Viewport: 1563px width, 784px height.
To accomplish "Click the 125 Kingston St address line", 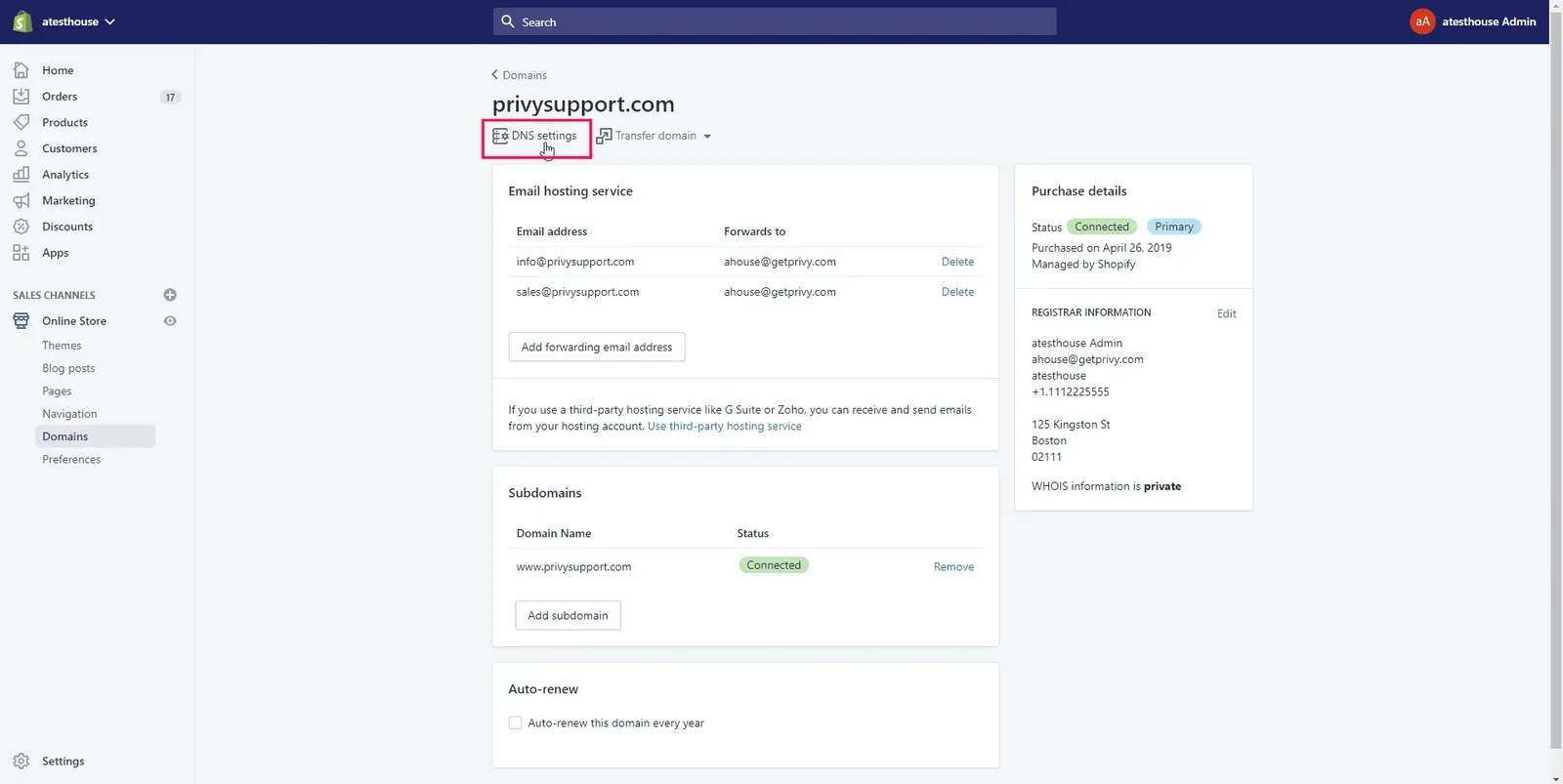I will [x=1071, y=425].
